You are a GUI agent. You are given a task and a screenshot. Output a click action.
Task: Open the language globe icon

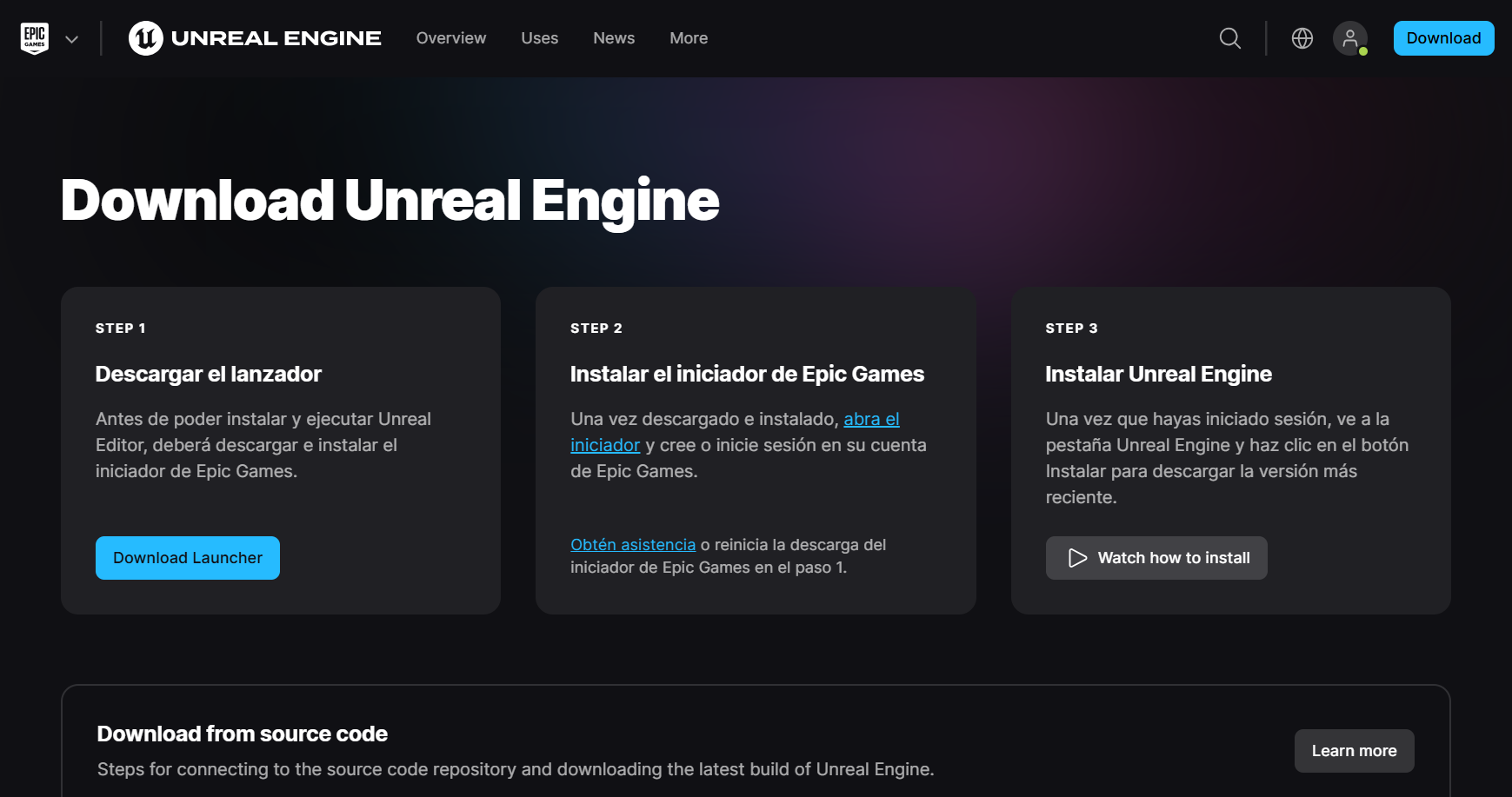point(1302,38)
